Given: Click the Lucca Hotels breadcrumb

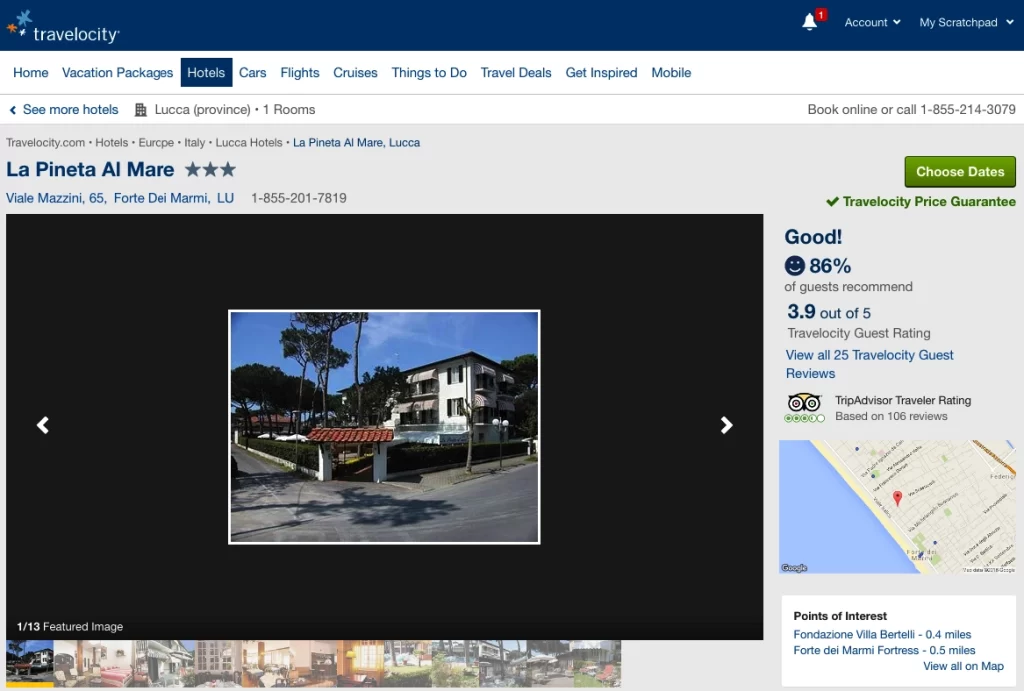Looking at the screenshot, I should 249,142.
